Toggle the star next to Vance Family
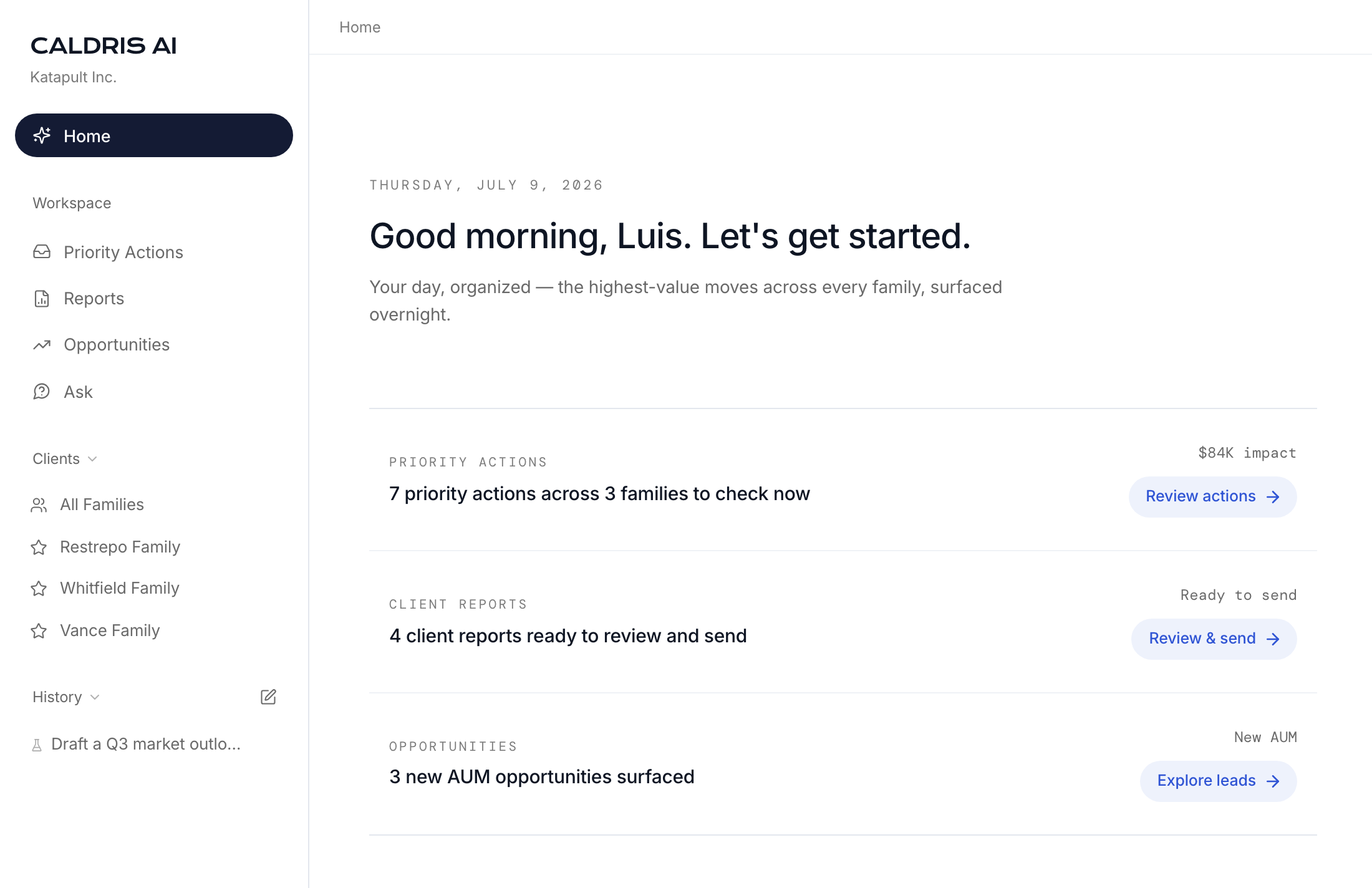Image resolution: width=1372 pixels, height=888 pixels. [x=39, y=630]
